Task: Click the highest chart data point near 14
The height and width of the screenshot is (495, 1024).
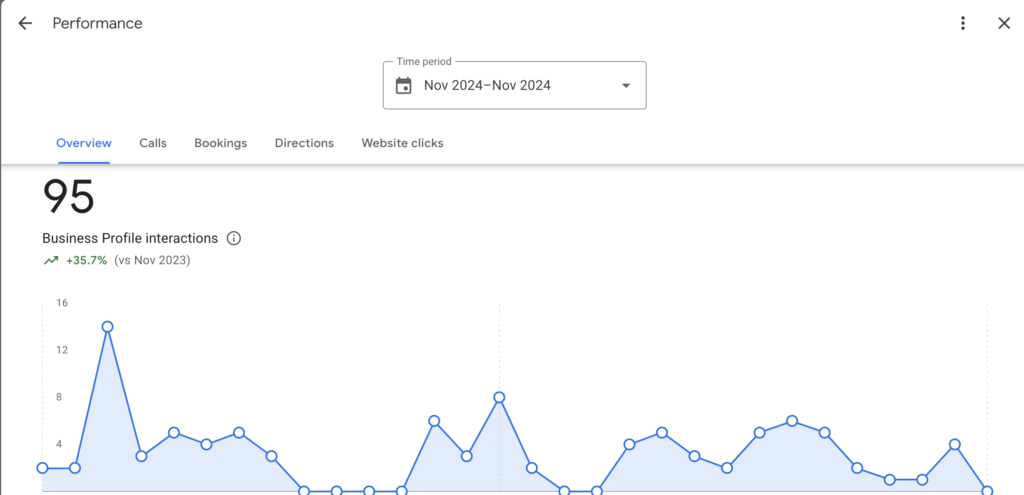Action: point(107,326)
